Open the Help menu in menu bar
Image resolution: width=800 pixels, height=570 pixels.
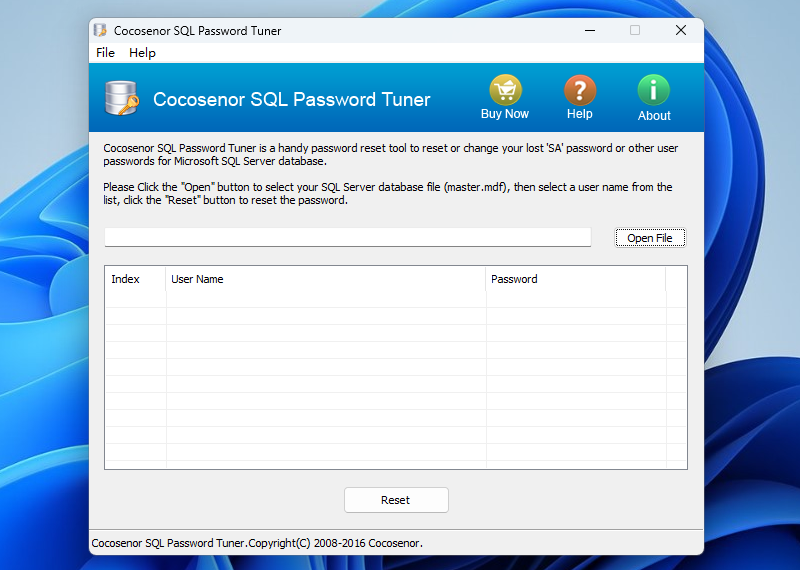142,53
